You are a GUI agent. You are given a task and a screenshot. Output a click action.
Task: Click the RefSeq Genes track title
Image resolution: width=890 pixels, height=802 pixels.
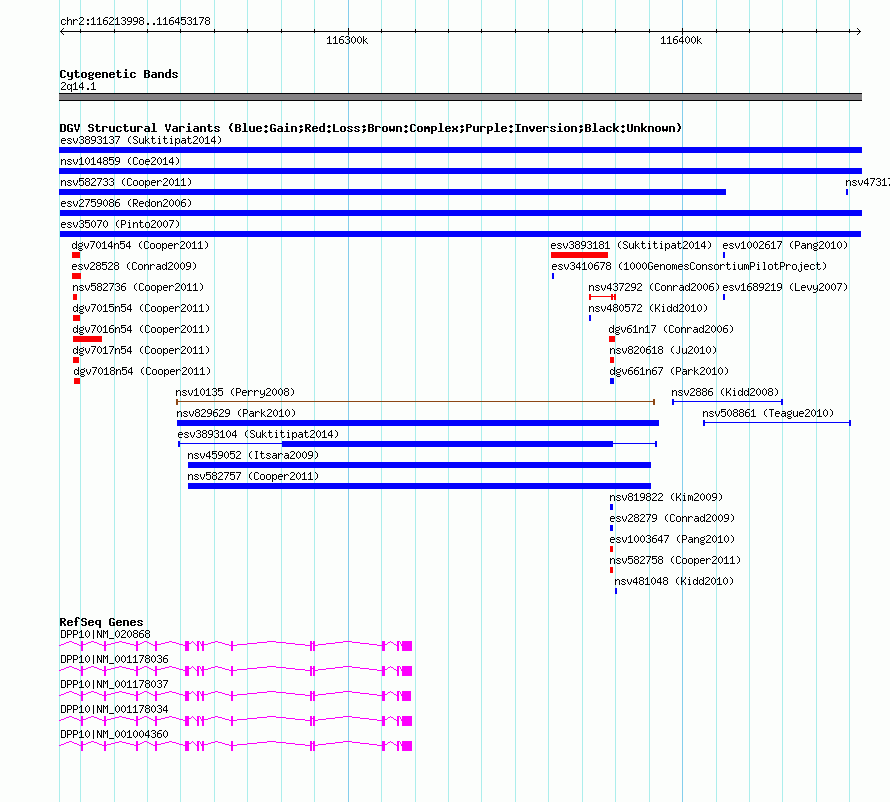click(101, 622)
